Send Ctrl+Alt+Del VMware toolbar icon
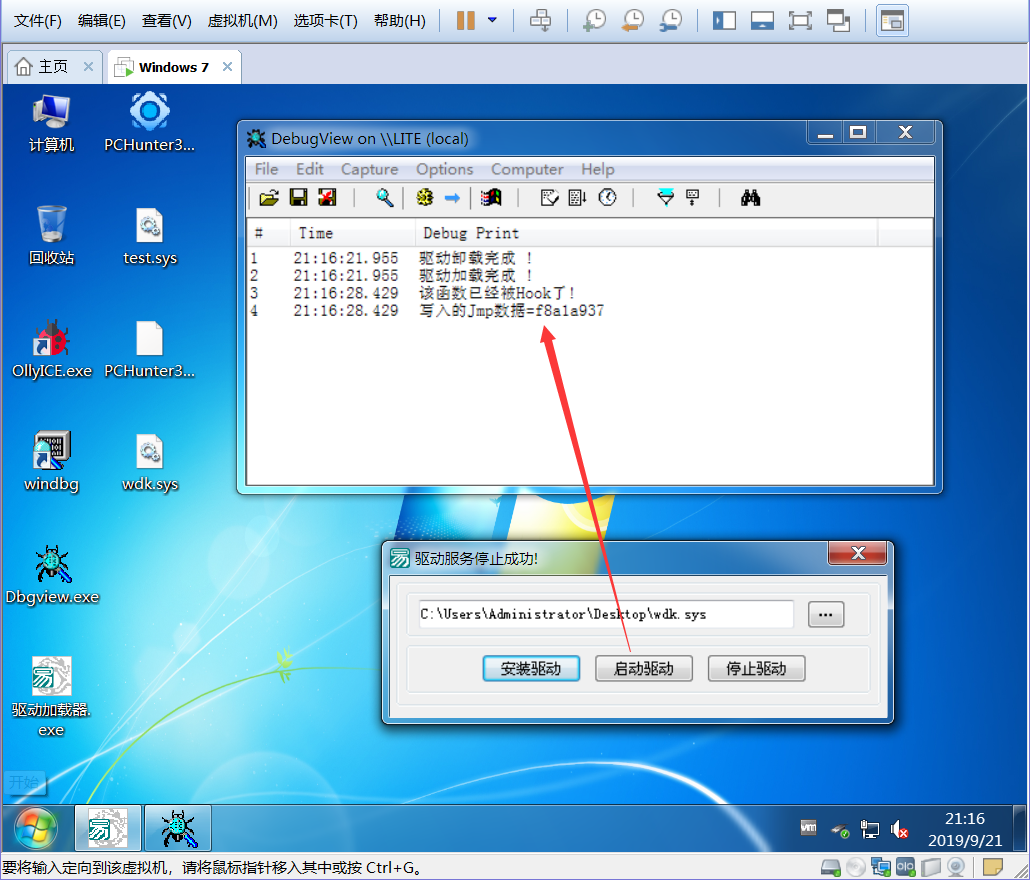 coord(541,20)
